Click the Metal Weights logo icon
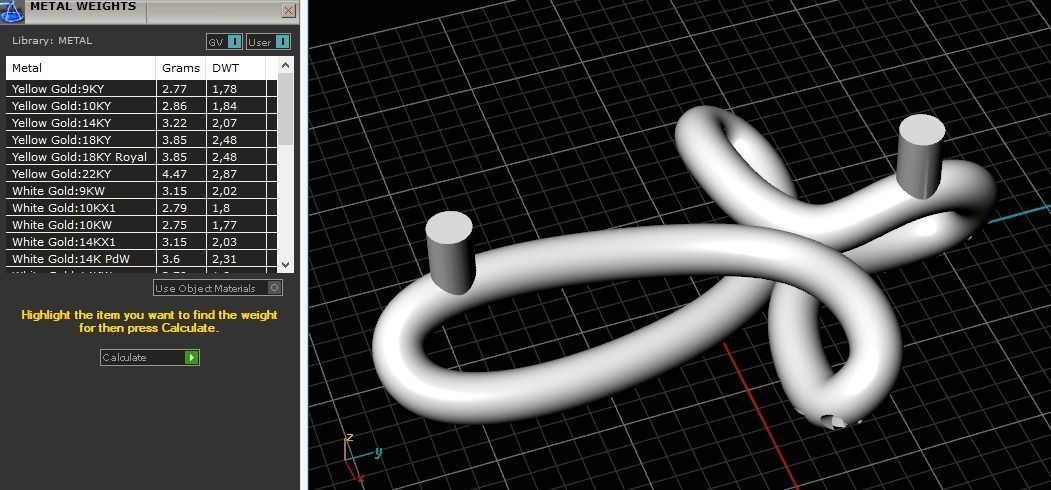Screen dimensions: 1051x490 click(x=12, y=11)
